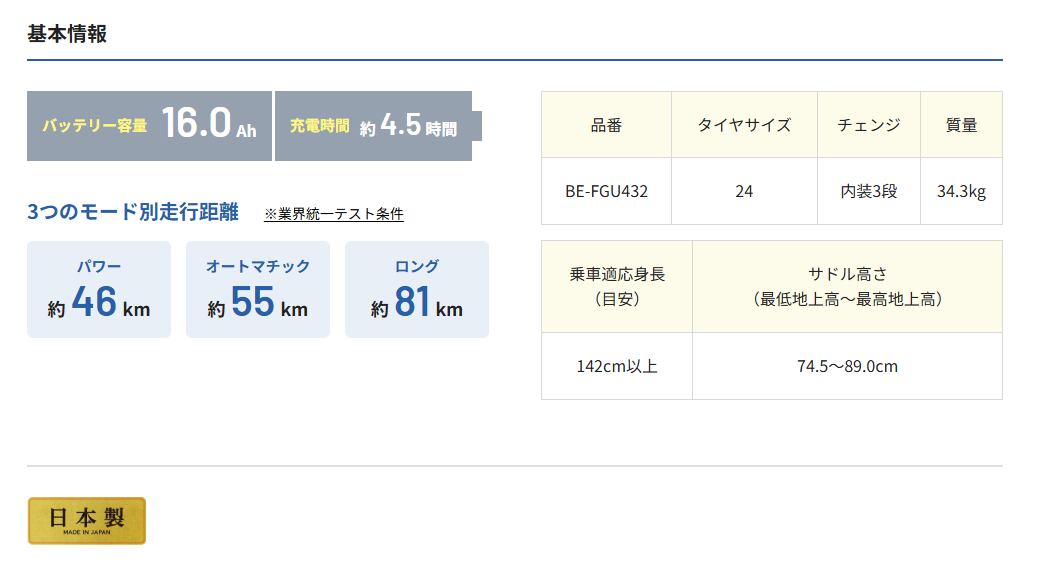Image resolution: width=1056 pixels, height=580 pixels.
Task: Select the Power mode 46 km card
Action: (99, 289)
